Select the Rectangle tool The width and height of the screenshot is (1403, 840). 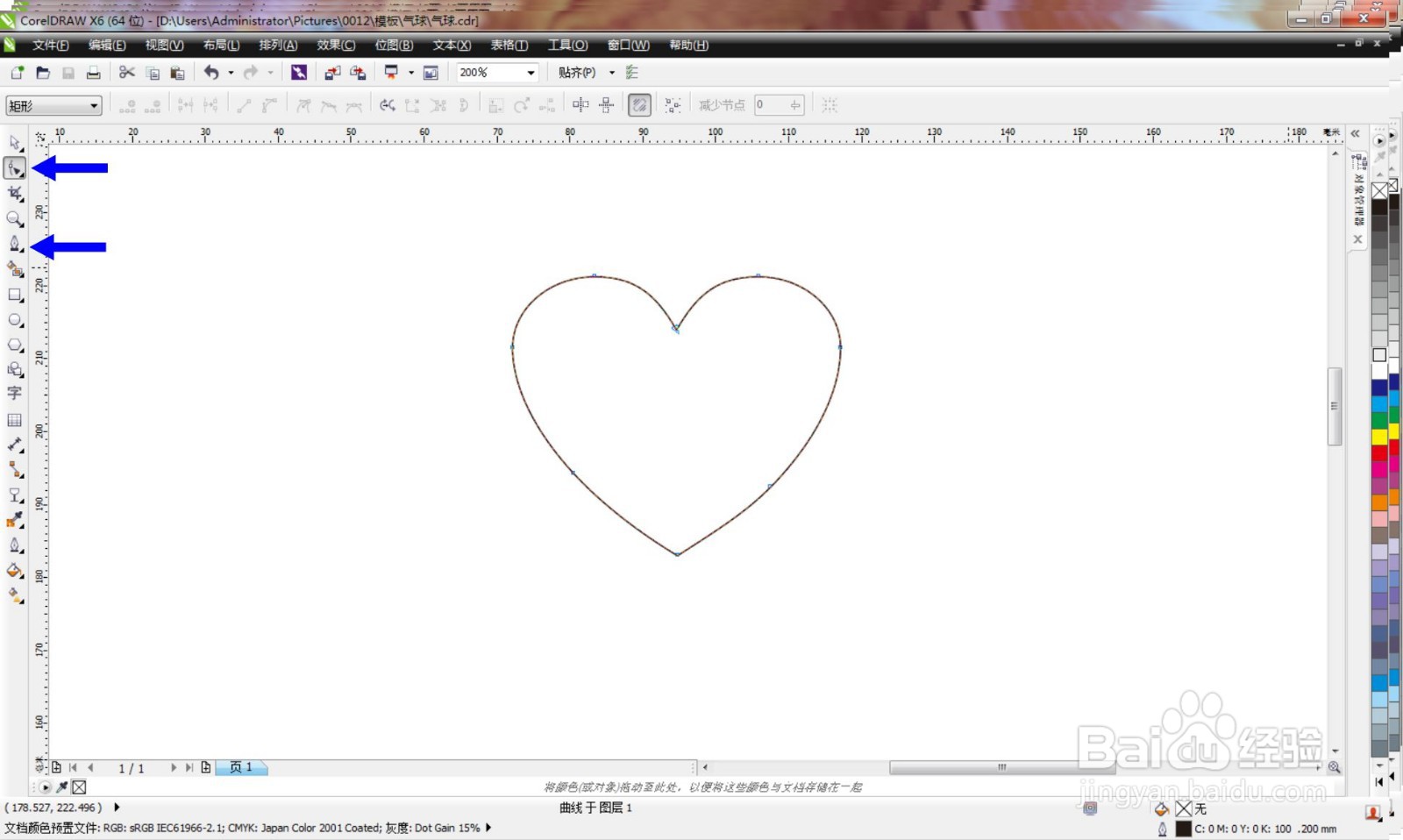pyautogui.click(x=15, y=295)
